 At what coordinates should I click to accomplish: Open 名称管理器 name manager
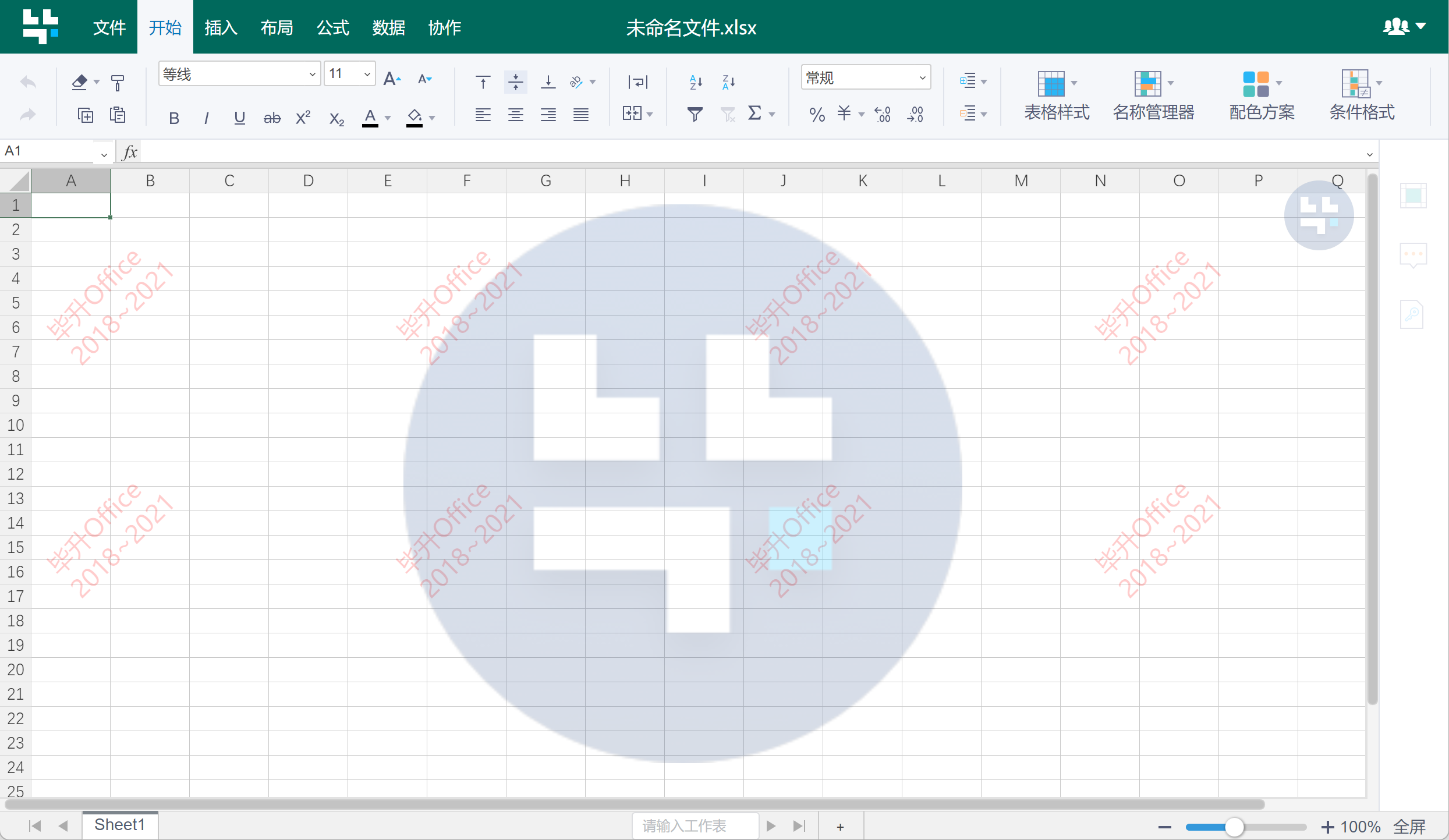[x=1153, y=95]
